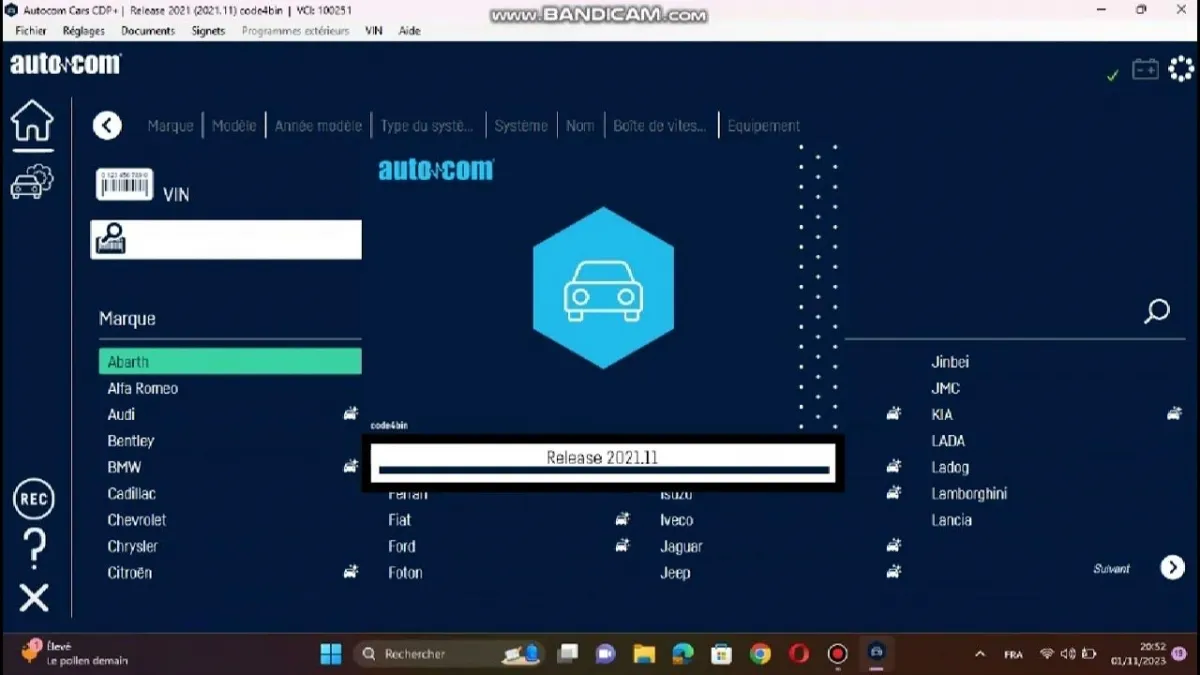
Task: Select the Foton brand
Action: [x=405, y=573]
